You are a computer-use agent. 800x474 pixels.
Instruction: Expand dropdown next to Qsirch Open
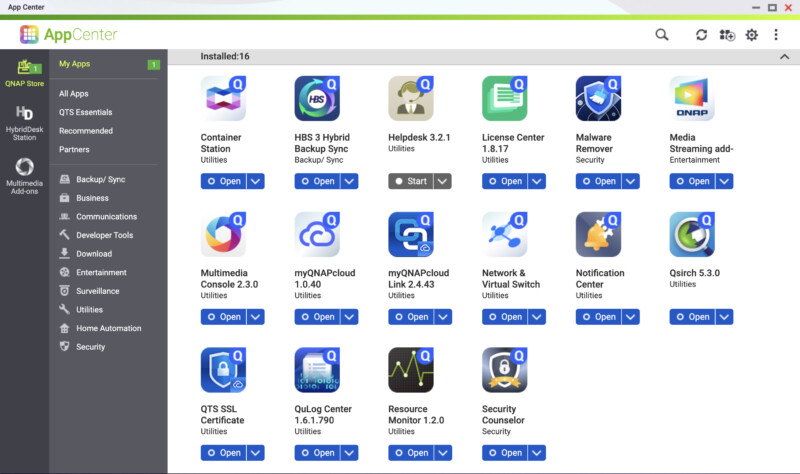pyautogui.click(x=724, y=317)
